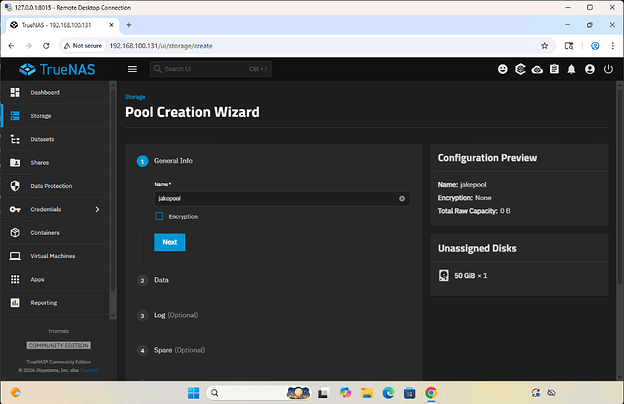Open File Explorer from the taskbar

[x=367, y=393]
